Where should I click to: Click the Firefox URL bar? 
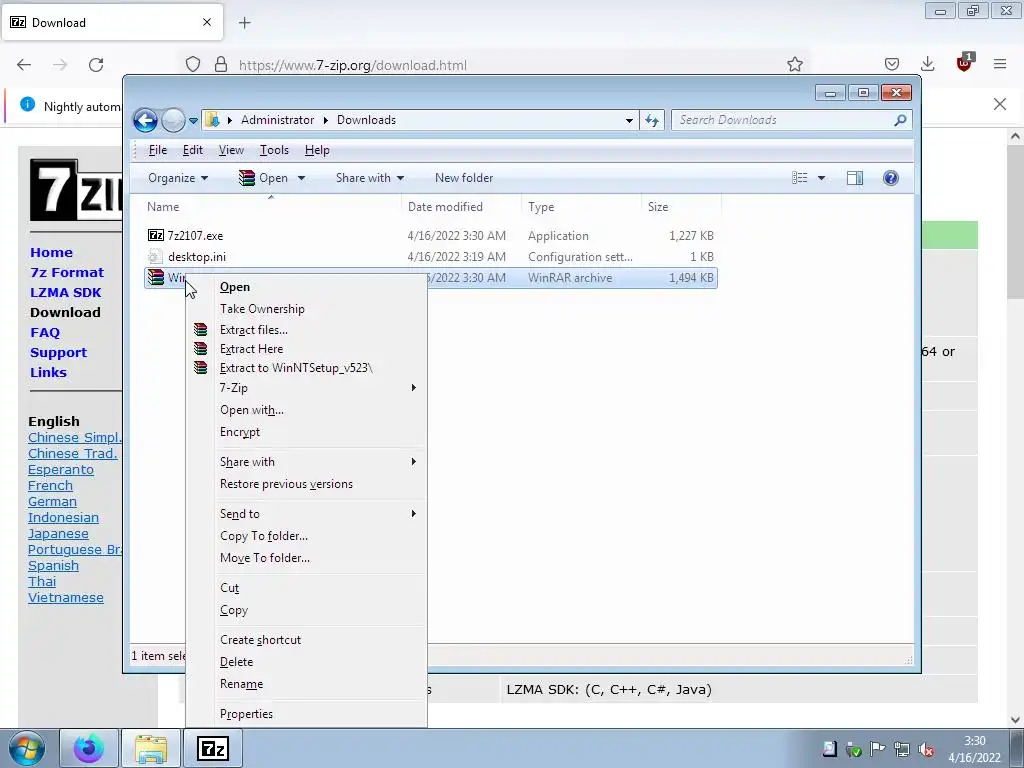[x=496, y=65]
